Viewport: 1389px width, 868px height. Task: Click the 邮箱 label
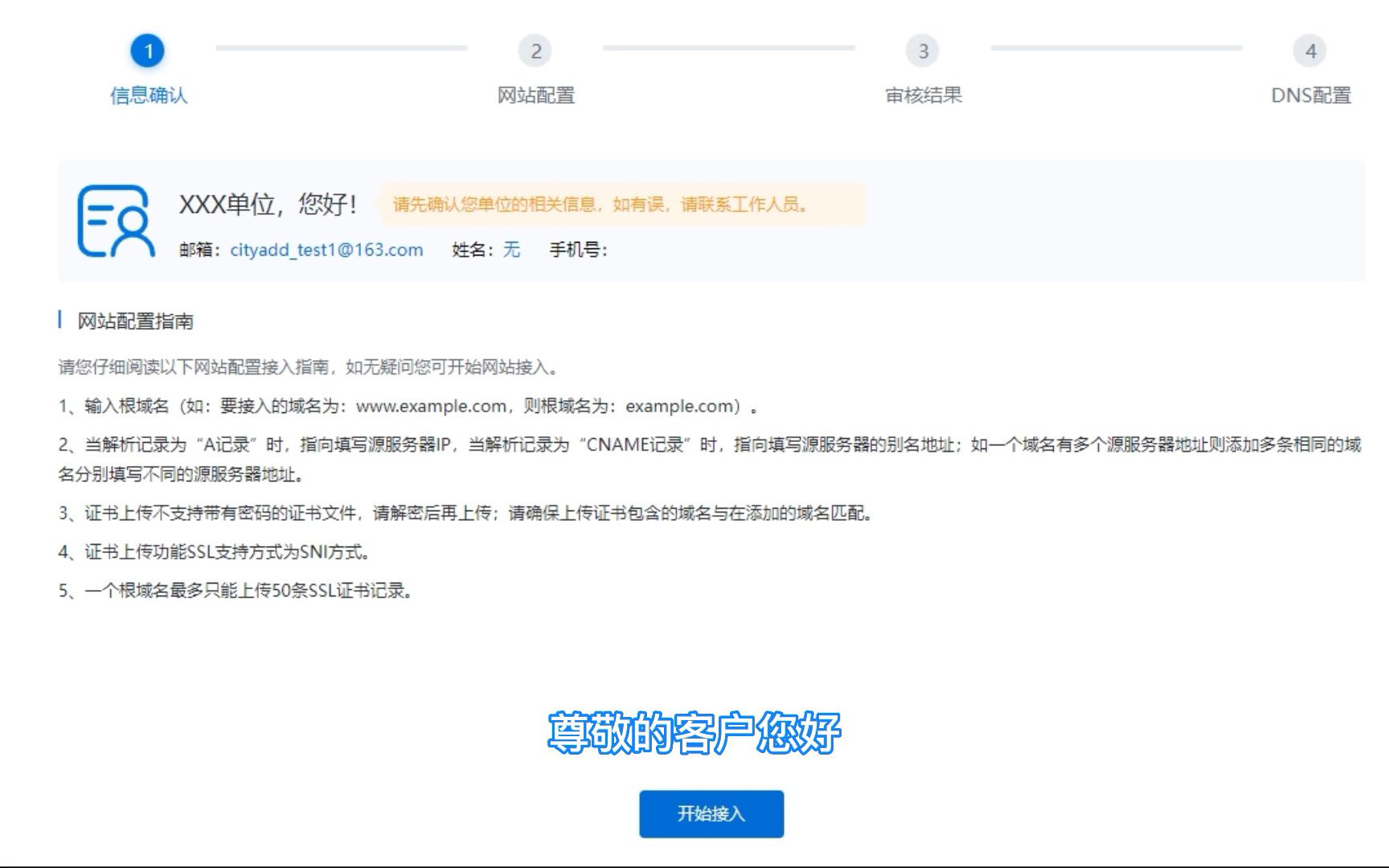(199, 250)
